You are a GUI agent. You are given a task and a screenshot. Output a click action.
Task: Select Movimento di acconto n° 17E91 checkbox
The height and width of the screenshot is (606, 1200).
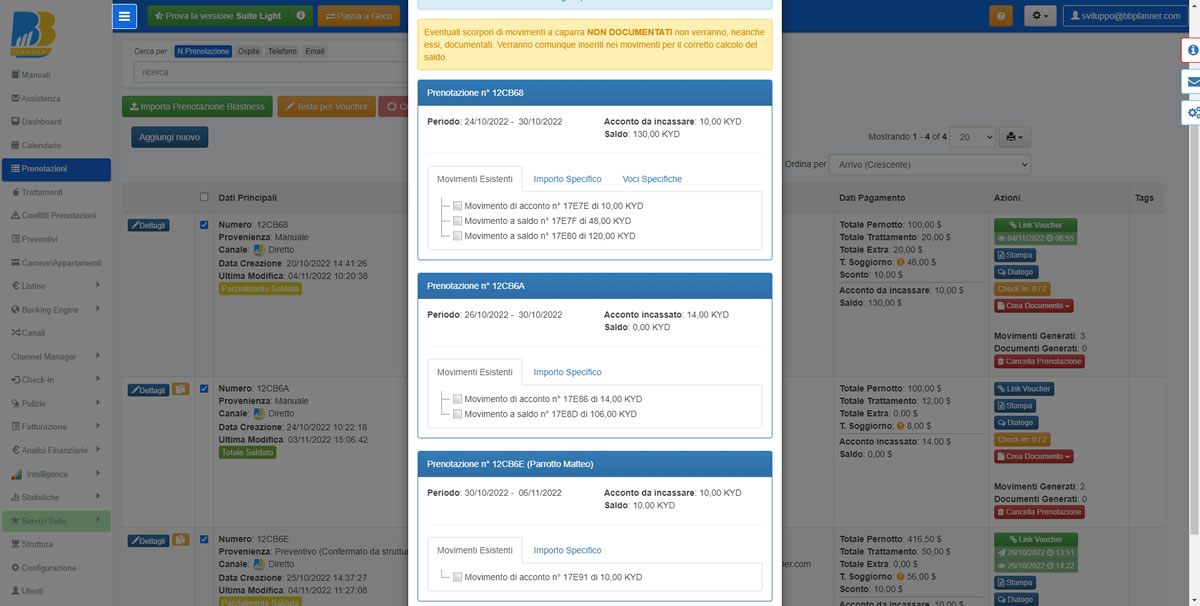tap(457, 577)
